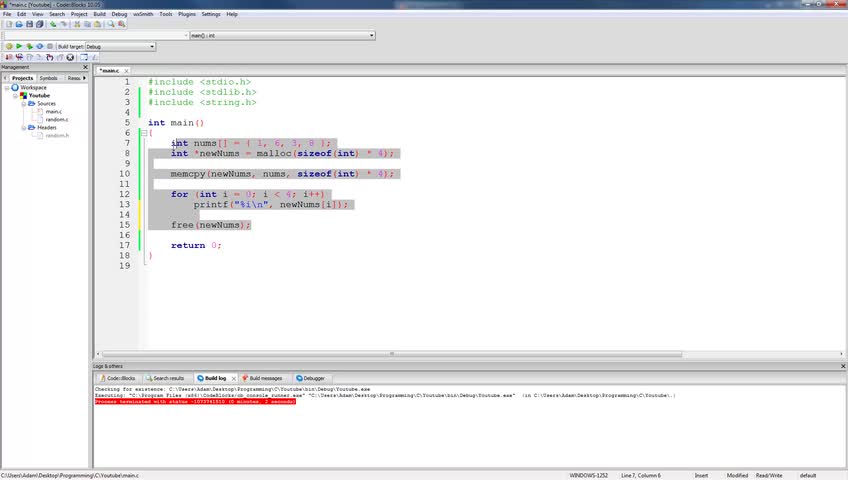Open random.h in the project tree
The width and height of the screenshot is (848, 480).
tap(57, 136)
